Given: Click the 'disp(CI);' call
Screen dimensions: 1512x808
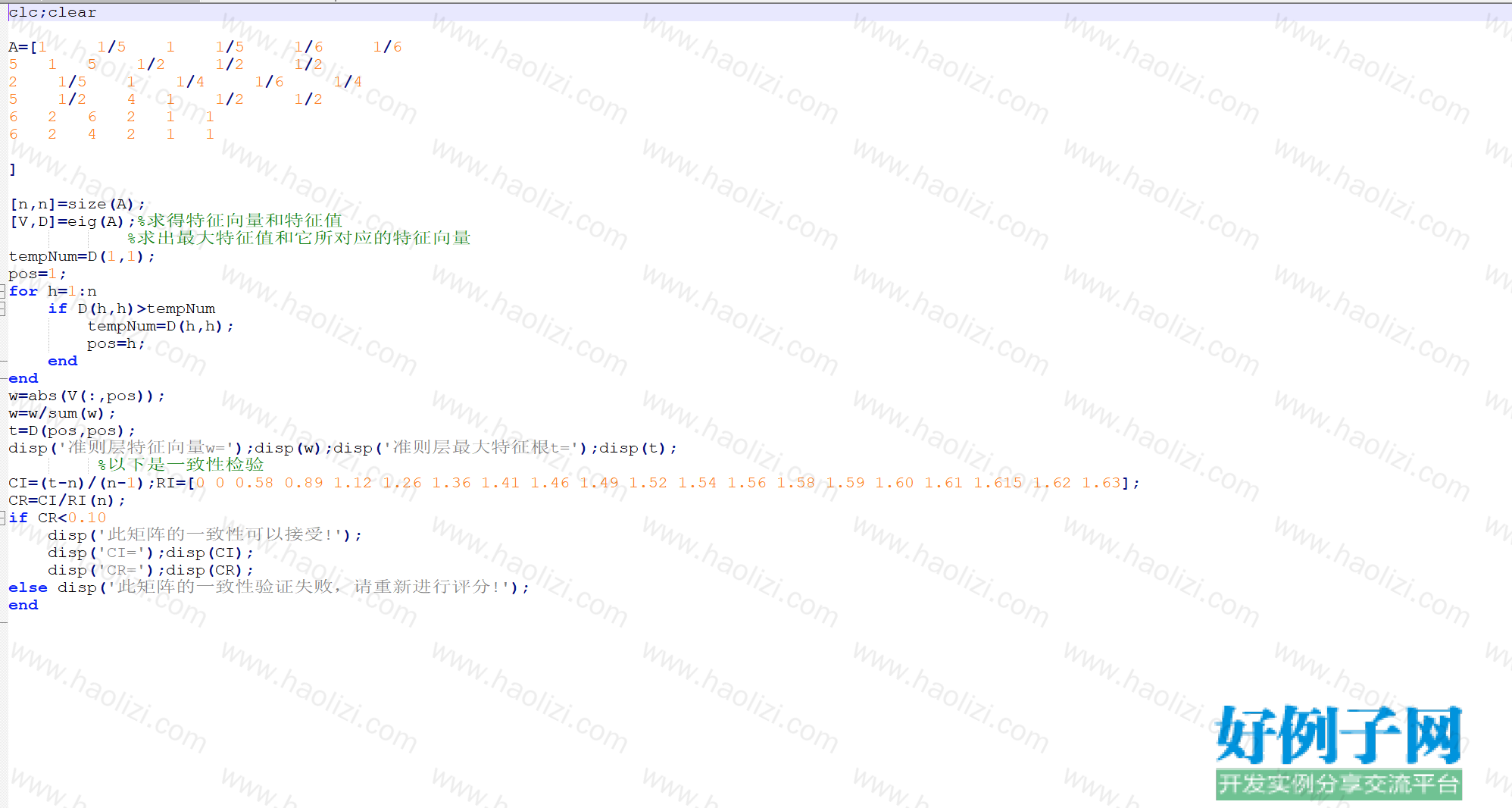Looking at the screenshot, I should (x=209, y=553).
